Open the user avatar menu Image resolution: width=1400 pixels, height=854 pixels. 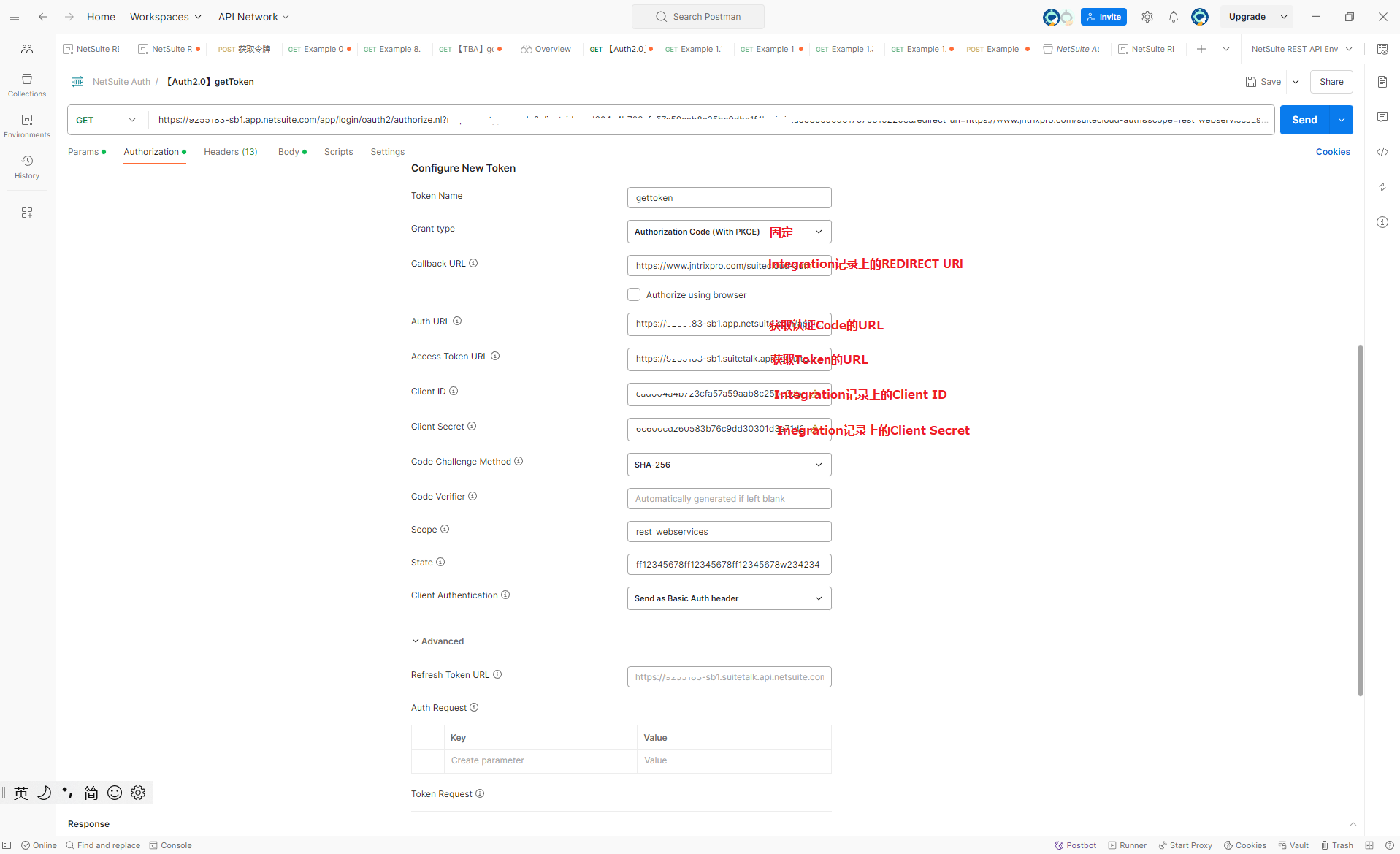(x=1200, y=17)
